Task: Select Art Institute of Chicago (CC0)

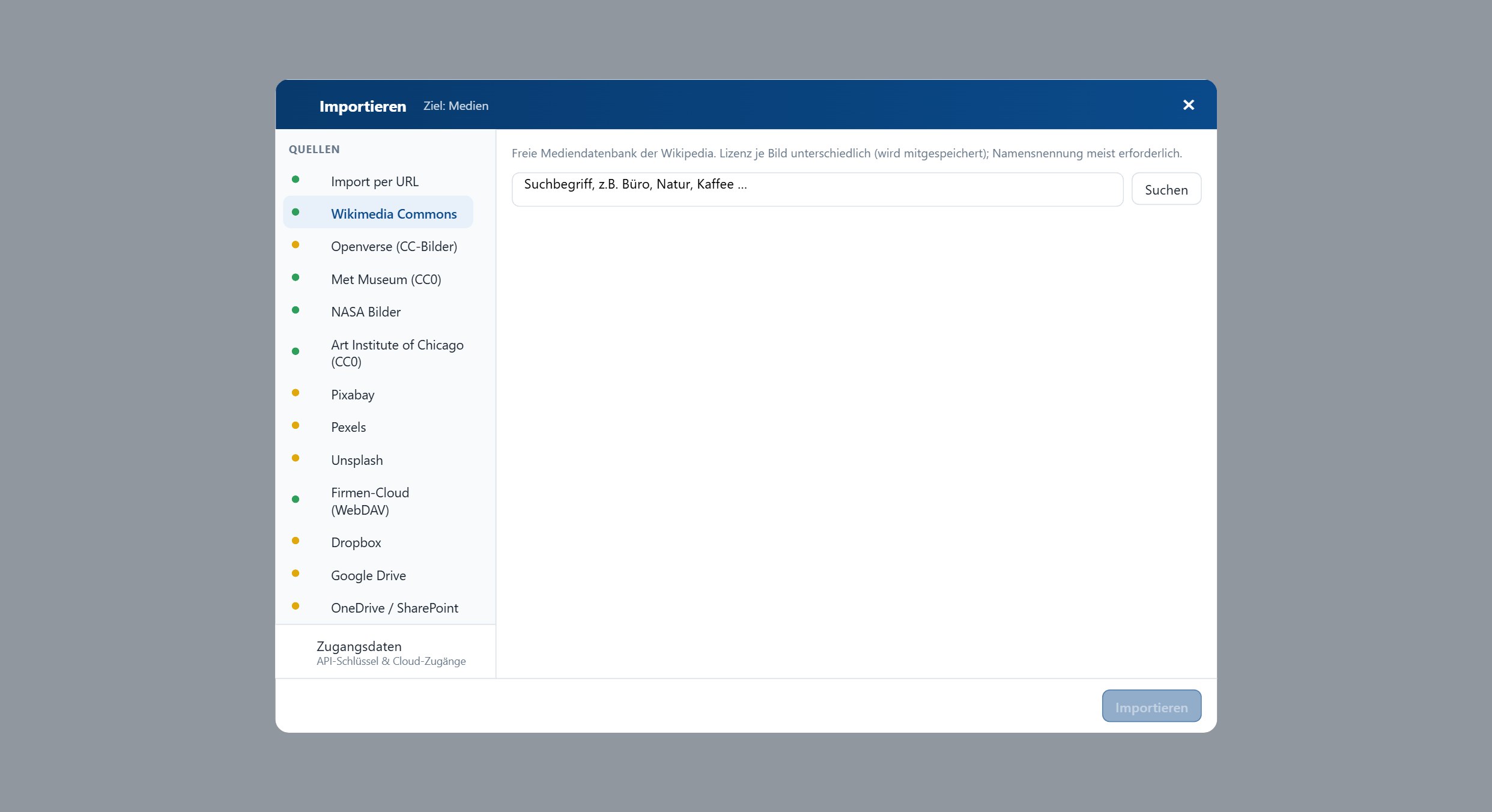Action: (x=378, y=353)
